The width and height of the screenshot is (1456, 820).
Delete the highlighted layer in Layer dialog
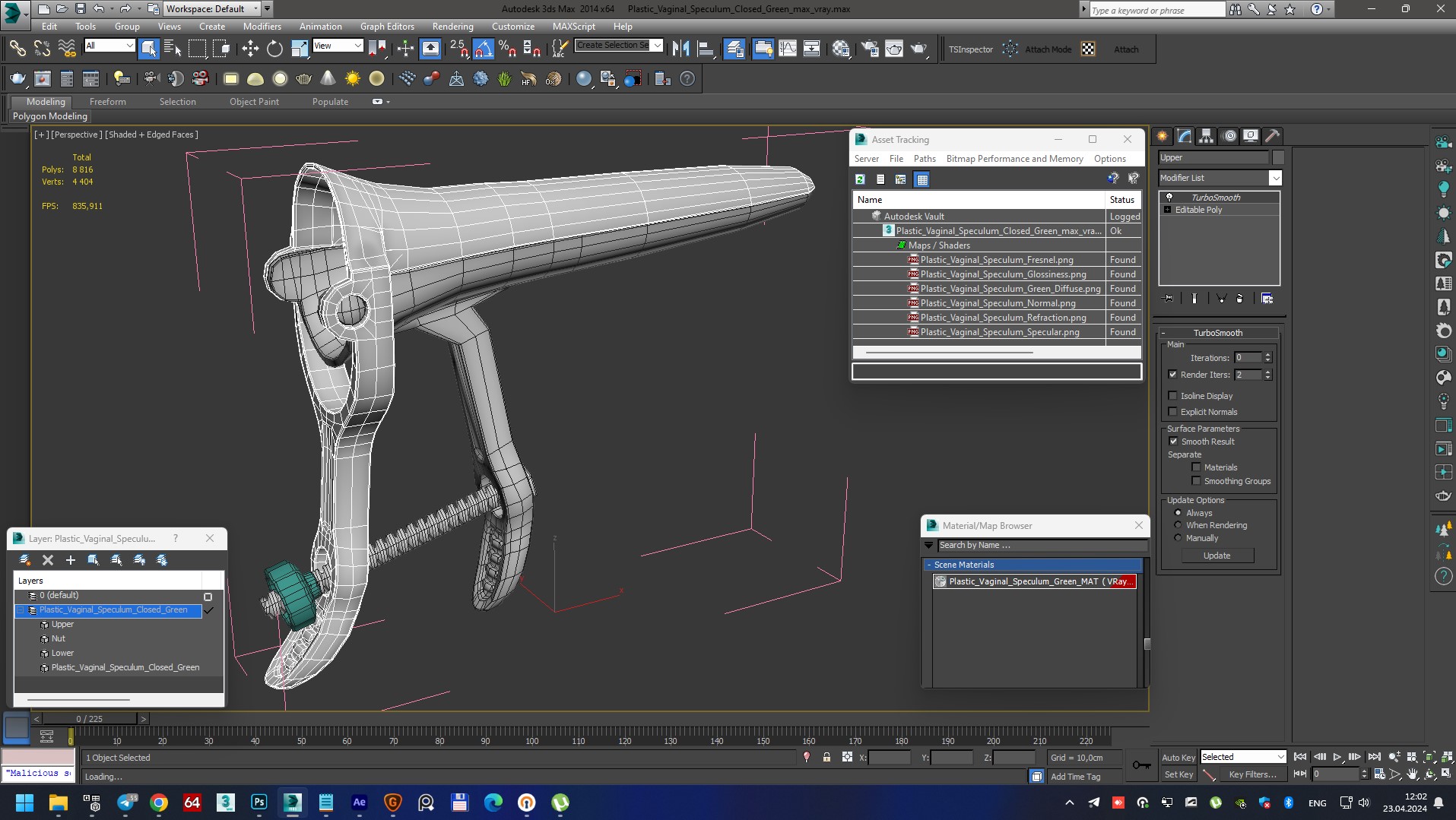pos(48,560)
